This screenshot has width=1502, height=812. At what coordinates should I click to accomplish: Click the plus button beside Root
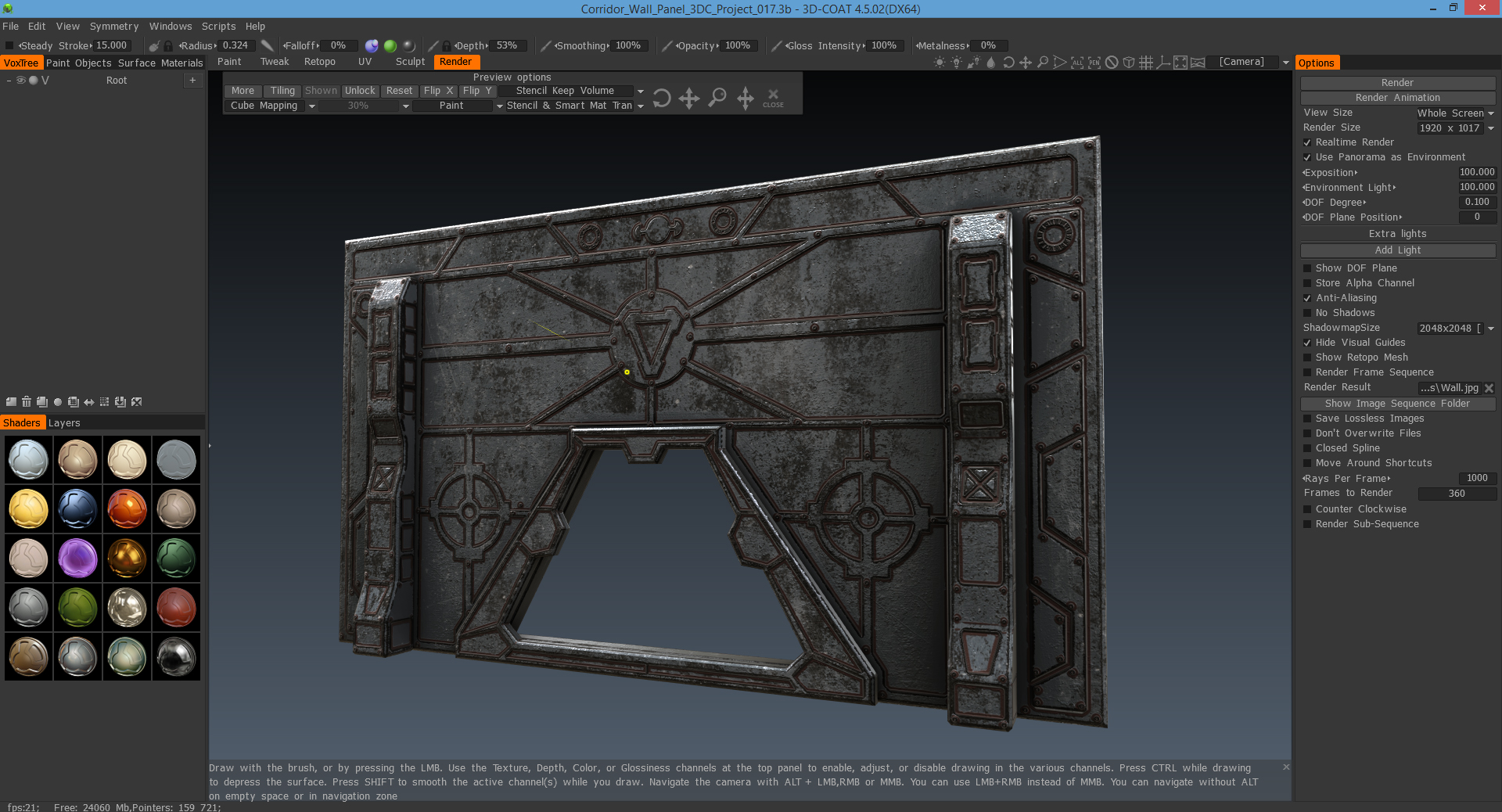[192, 81]
